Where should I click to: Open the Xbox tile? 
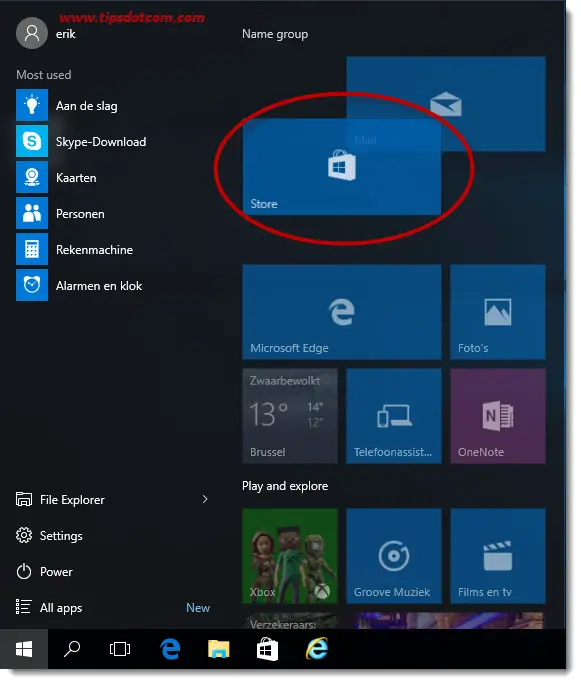pyautogui.click(x=290, y=556)
